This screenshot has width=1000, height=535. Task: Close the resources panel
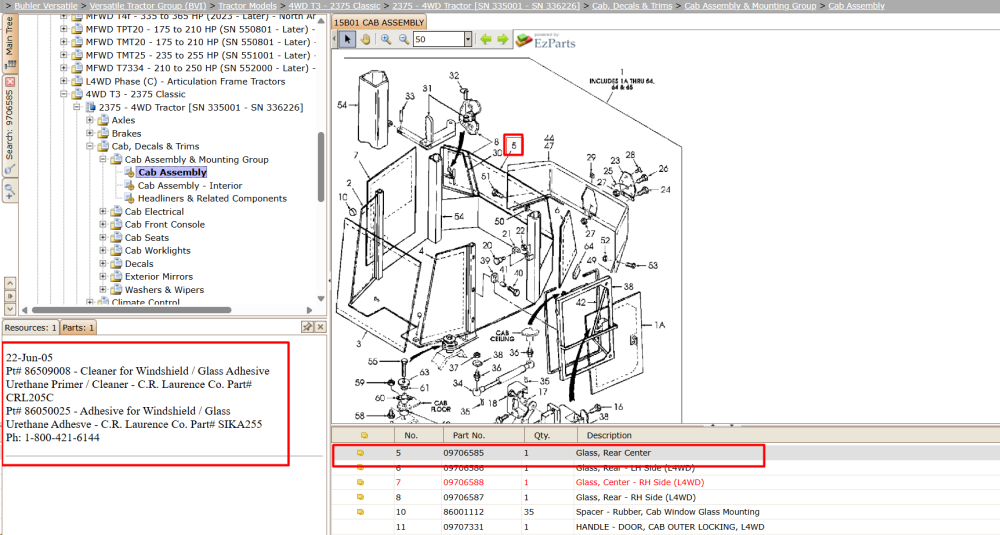(320, 327)
